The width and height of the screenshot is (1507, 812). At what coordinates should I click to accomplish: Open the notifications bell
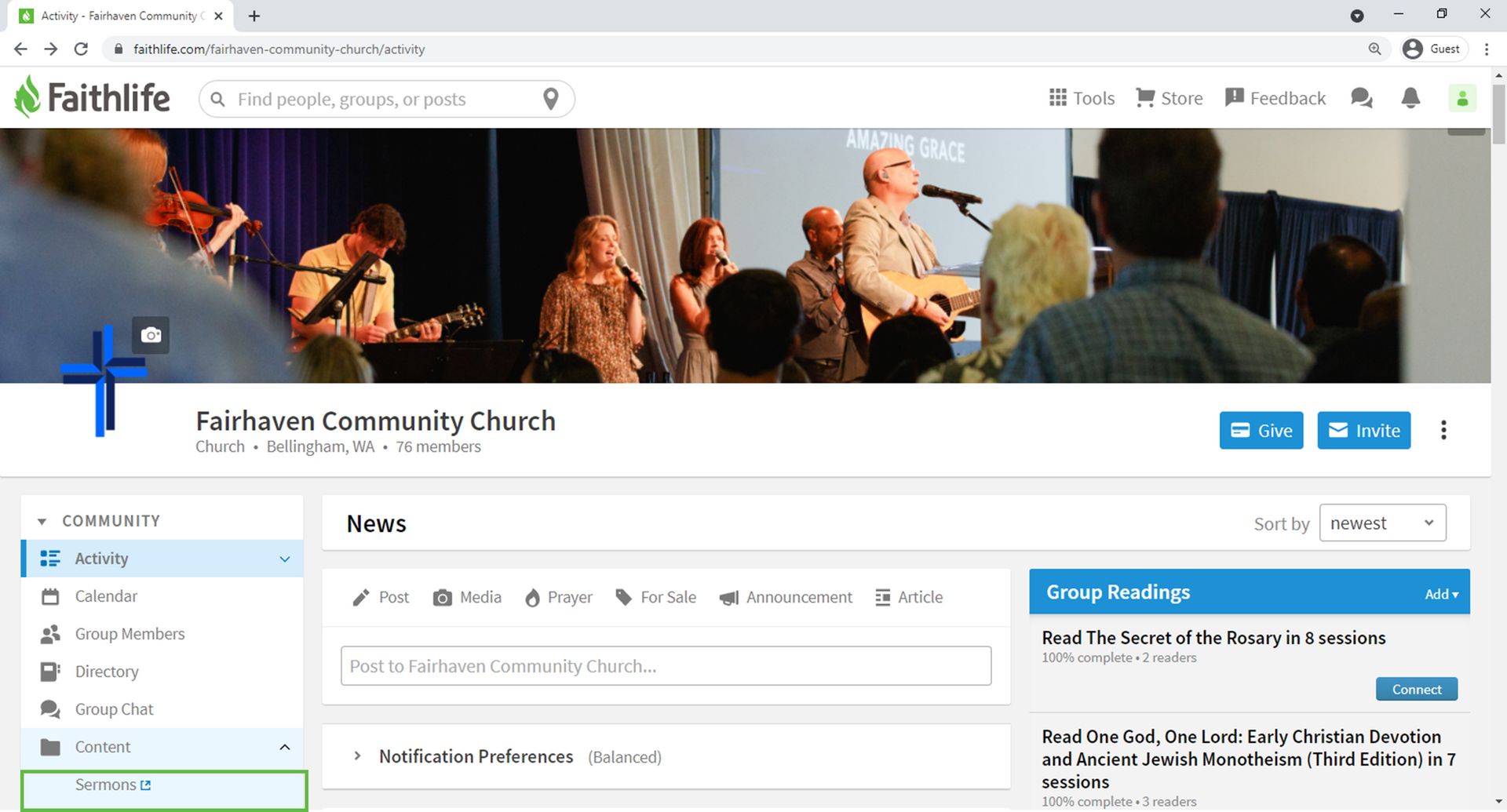tap(1410, 98)
